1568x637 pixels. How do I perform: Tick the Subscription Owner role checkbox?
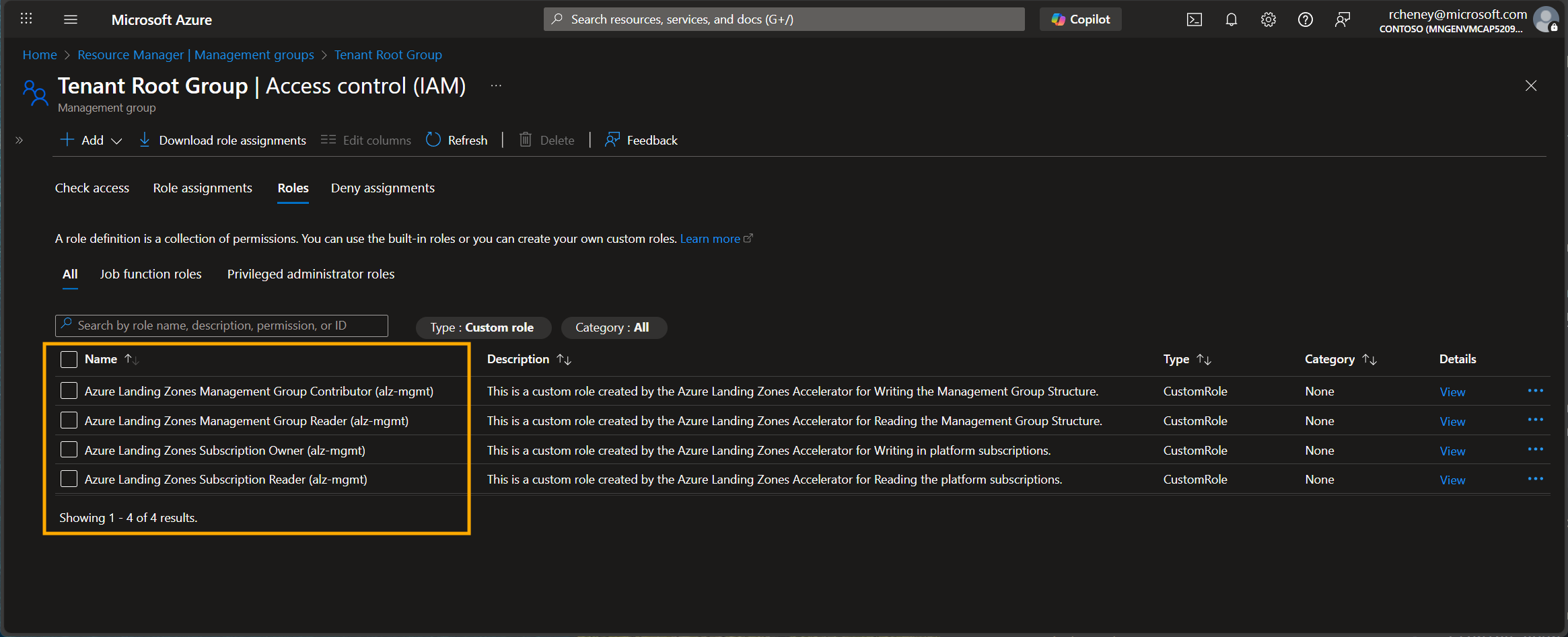(69, 450)
